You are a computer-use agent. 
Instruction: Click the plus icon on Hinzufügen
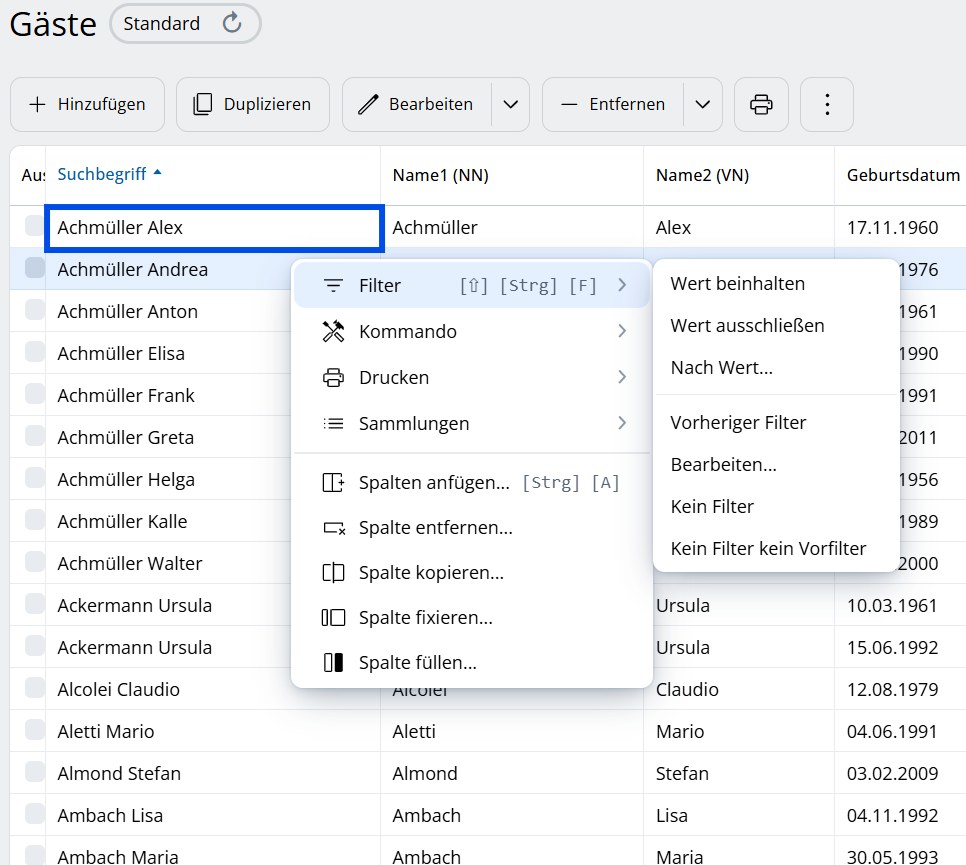[x=37, y=105]
